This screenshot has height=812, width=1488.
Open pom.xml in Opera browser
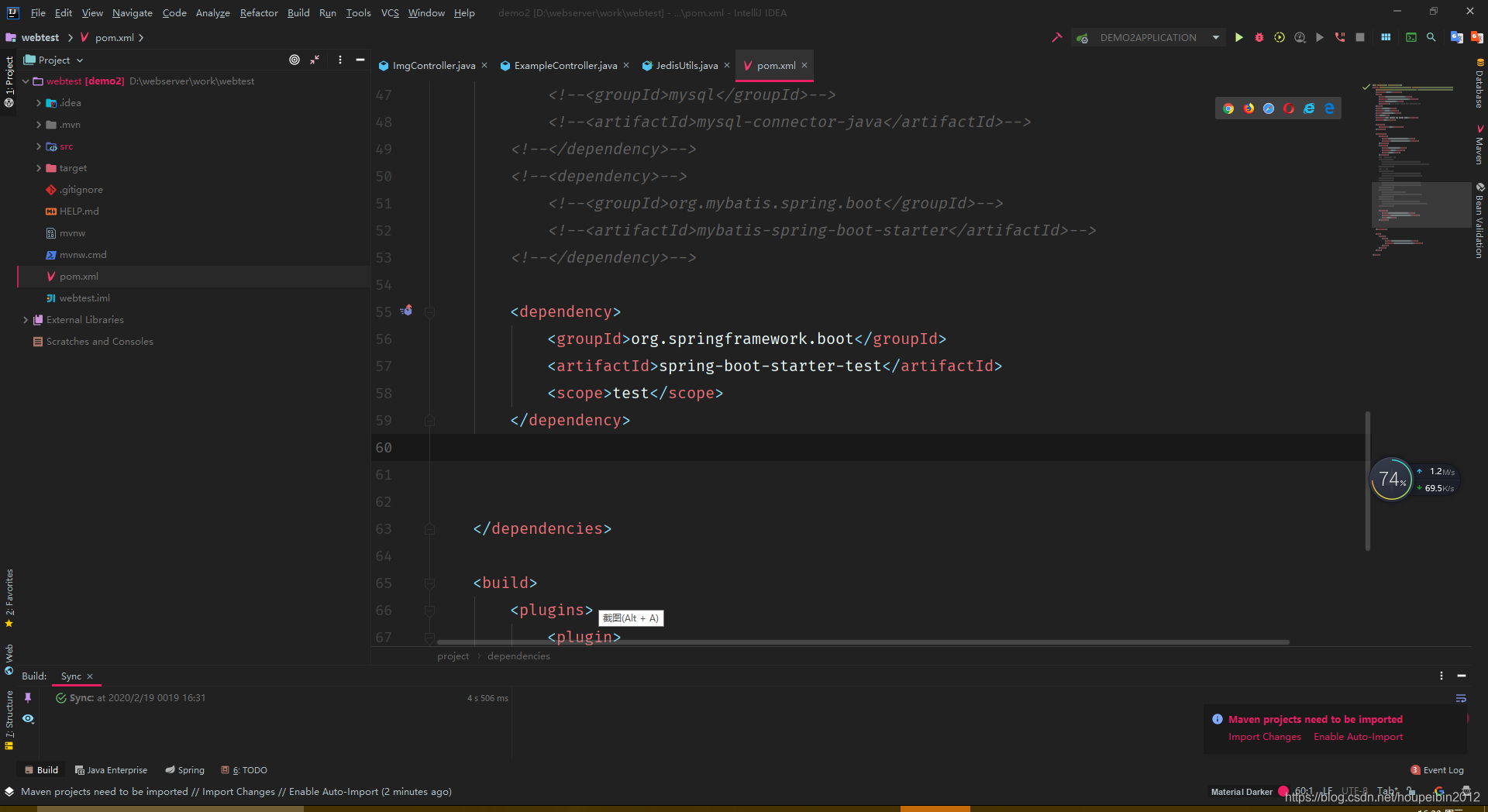coord(1289,108)
